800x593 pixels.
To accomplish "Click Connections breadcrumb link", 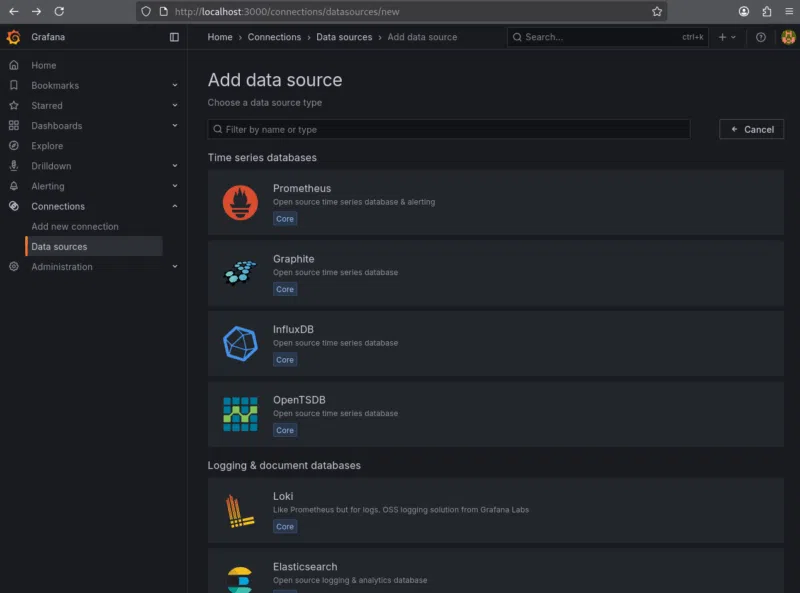I will point(274,37).
